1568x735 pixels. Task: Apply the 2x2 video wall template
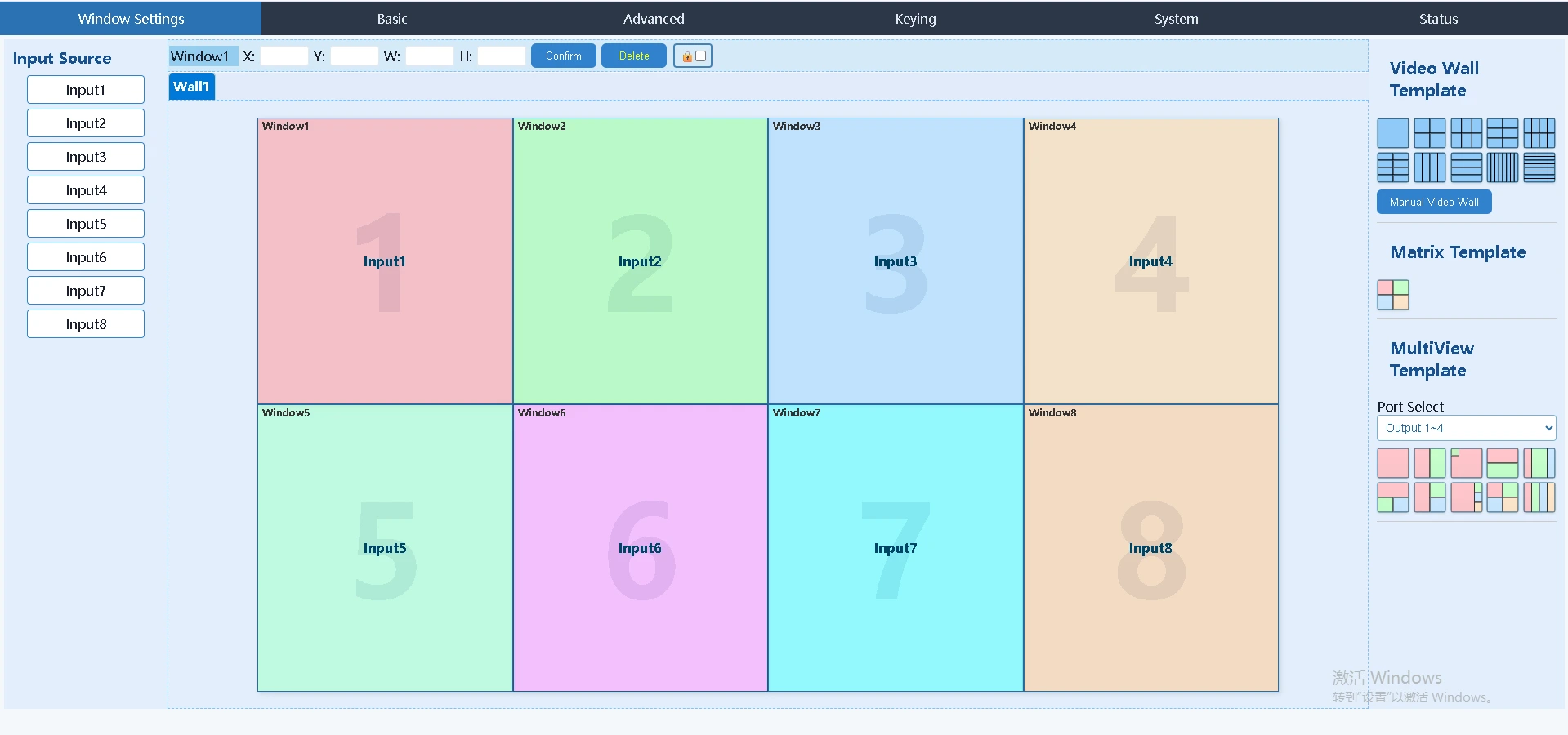[x=1430, y=133]
